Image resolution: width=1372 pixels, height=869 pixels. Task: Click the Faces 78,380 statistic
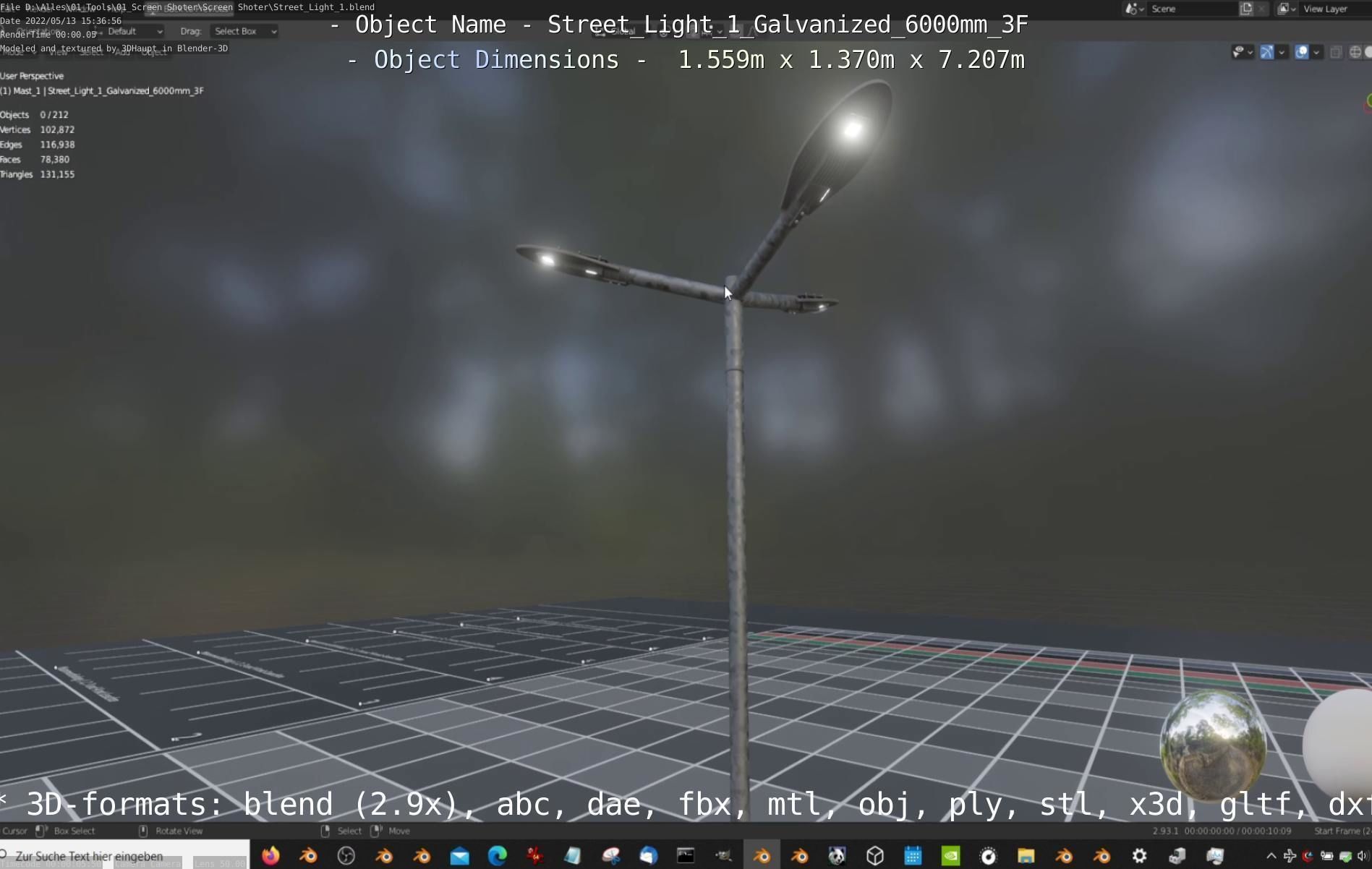pyautogui.click(x=35, y=160)
